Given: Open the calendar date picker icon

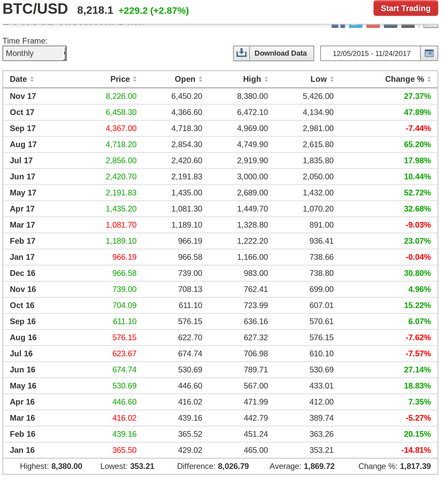Looking at the screenshot, I should coord(429,53).
